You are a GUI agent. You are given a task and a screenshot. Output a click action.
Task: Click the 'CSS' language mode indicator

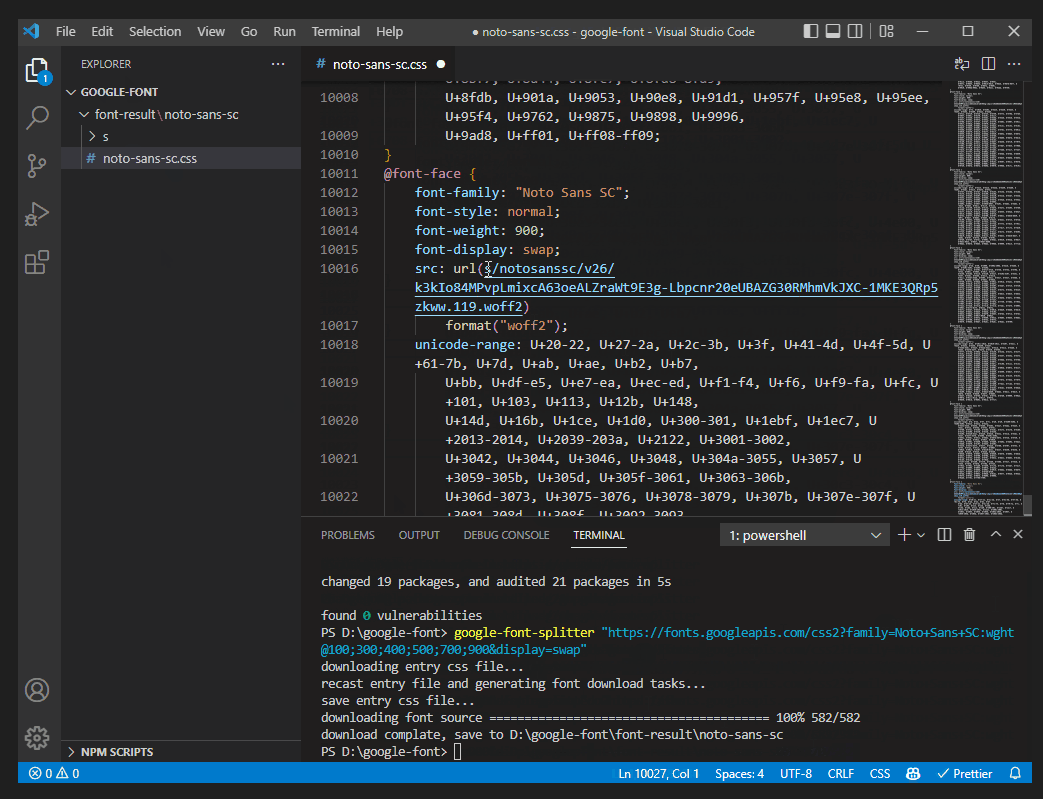coord(879,773)
